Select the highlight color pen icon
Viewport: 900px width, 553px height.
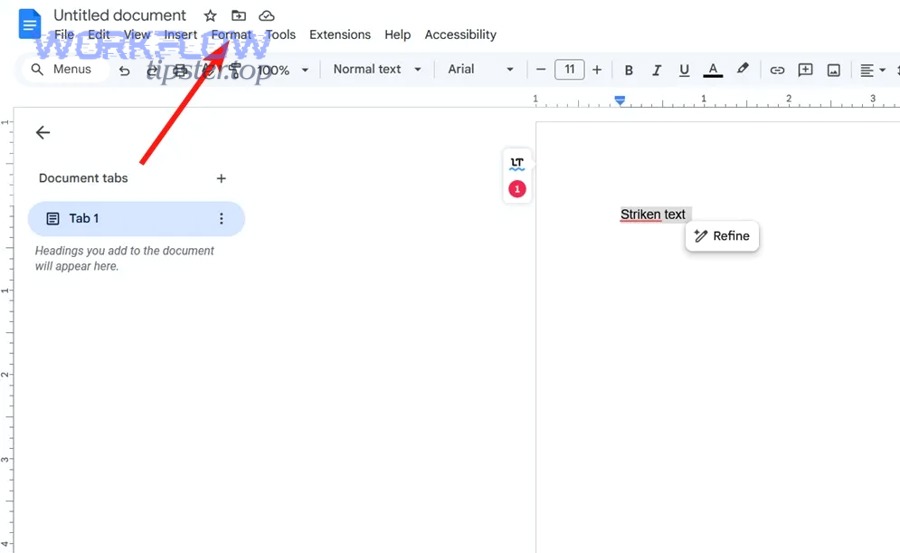(742, 70)
